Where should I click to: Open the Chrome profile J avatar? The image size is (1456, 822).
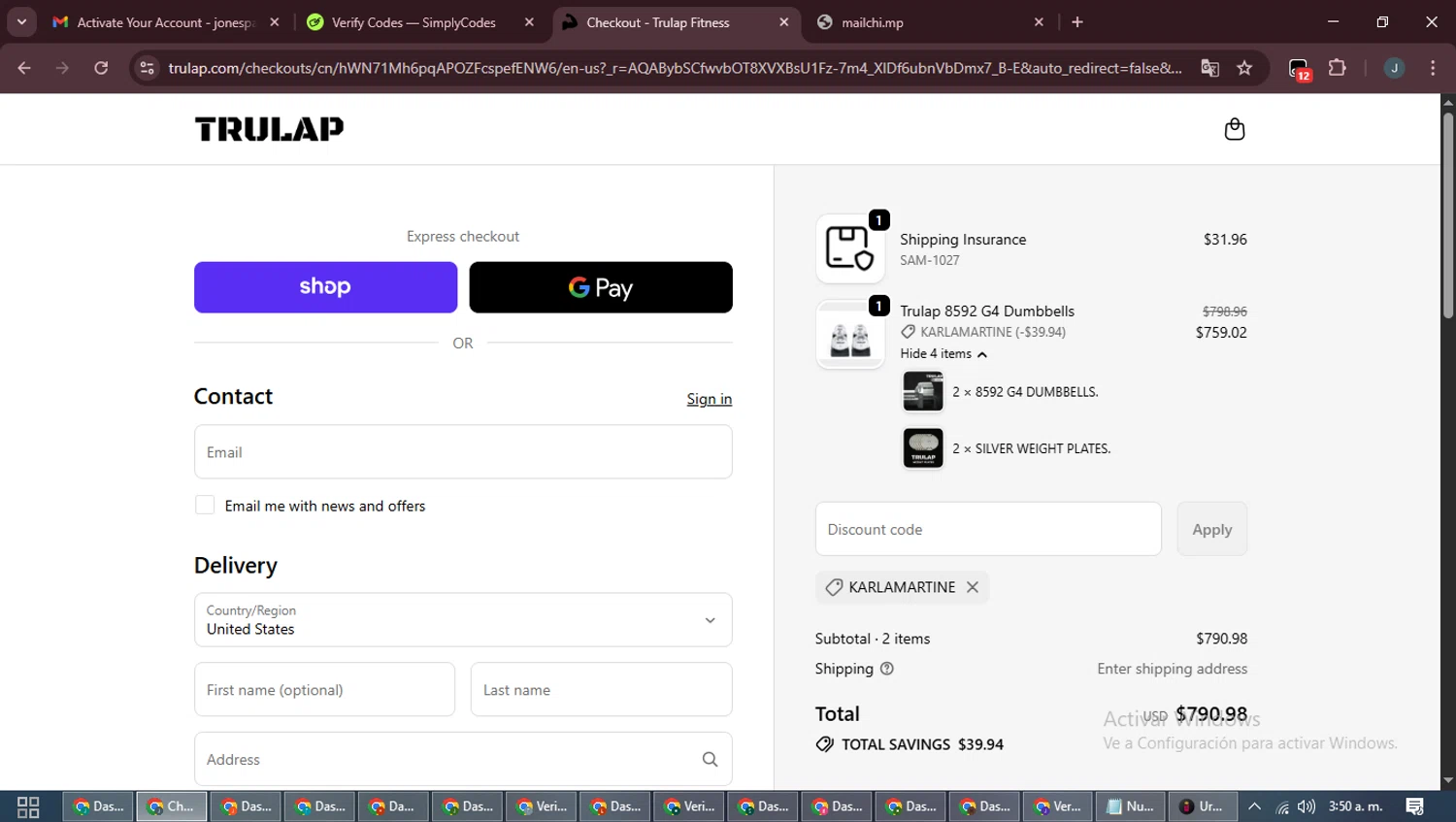point(1394,68)
